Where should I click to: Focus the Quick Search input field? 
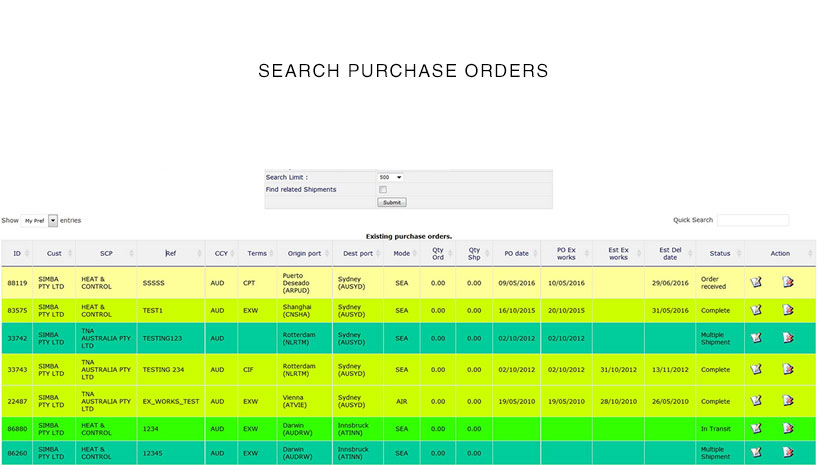pyautogui.click(x=753, y=220)
